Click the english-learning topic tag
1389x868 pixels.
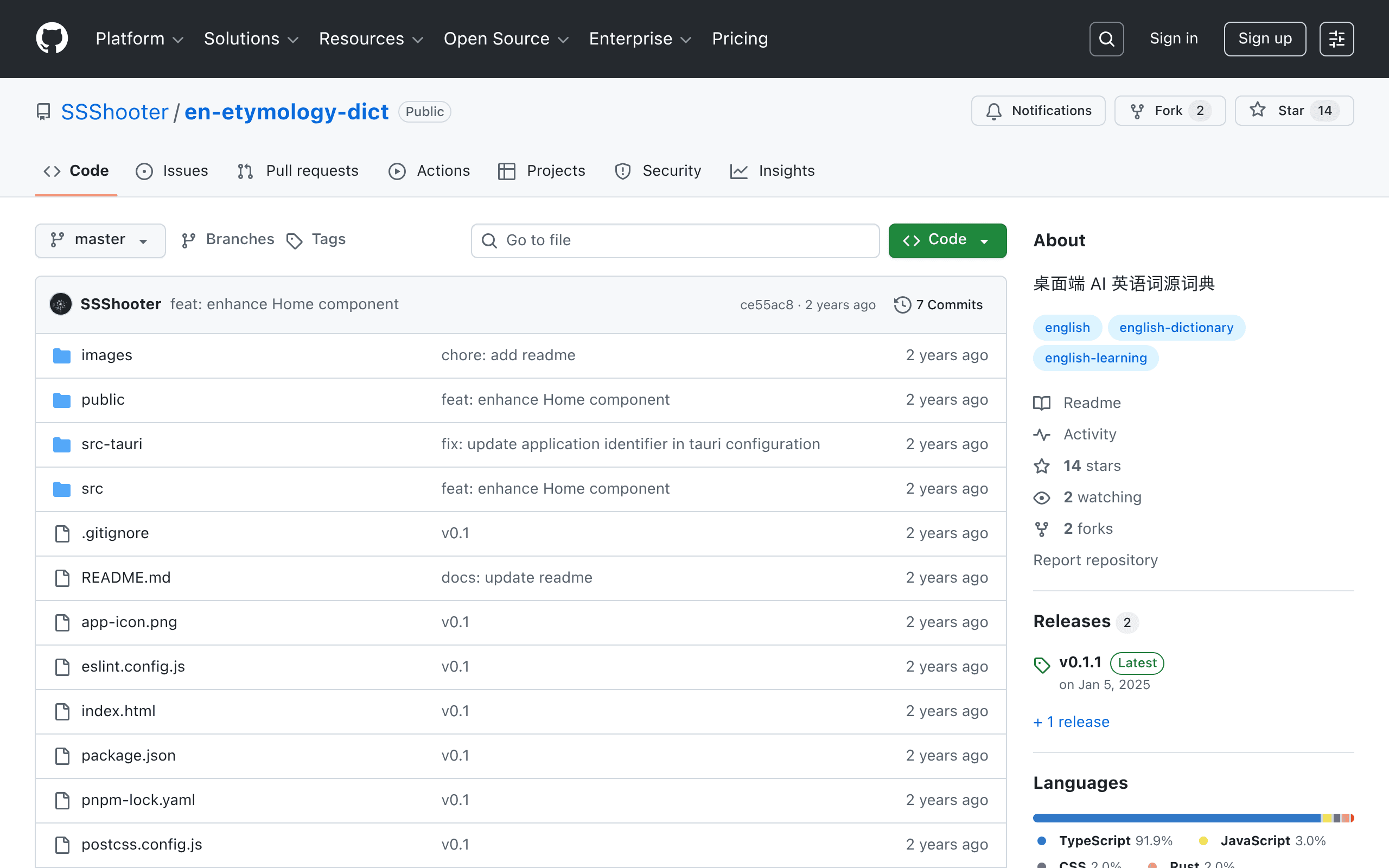1095,358
